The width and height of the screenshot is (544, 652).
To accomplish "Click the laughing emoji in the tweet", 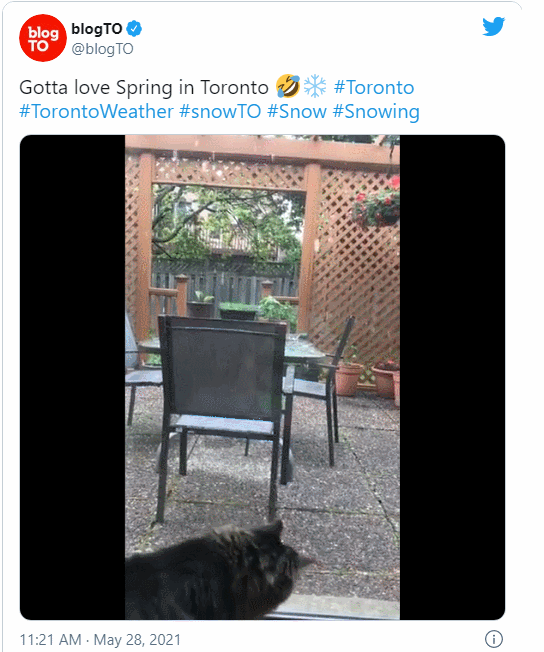I will tap(288, 86).
